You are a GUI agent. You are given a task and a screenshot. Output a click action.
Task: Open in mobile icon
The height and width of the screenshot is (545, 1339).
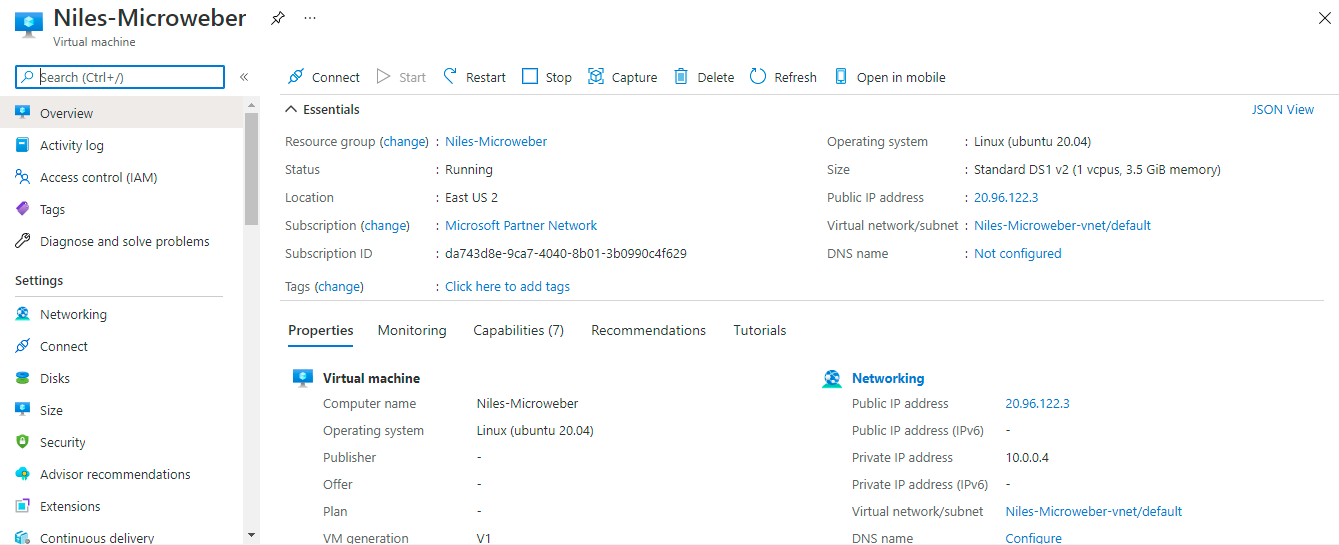pyautogui.click(x=841, y=77)
